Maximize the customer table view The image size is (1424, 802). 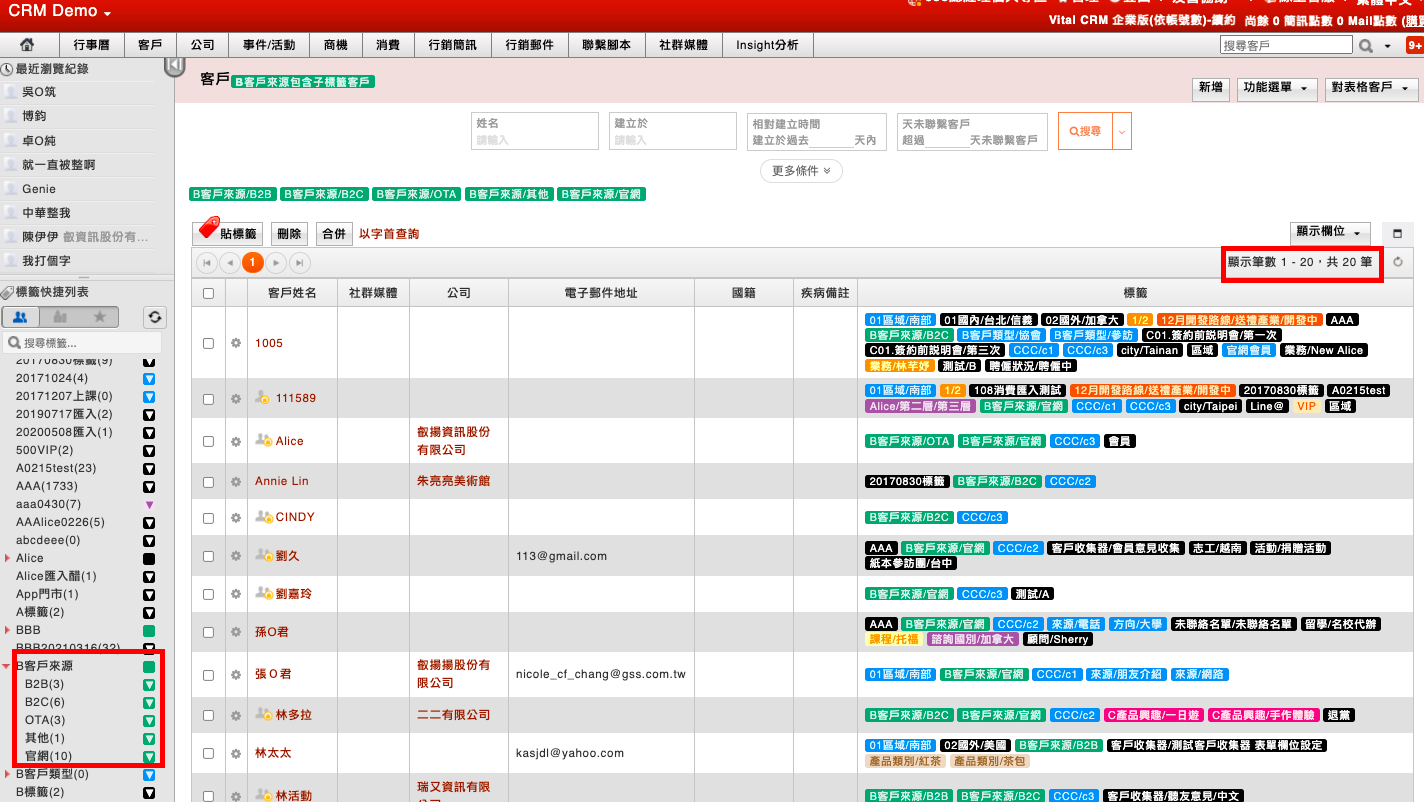1397,233
